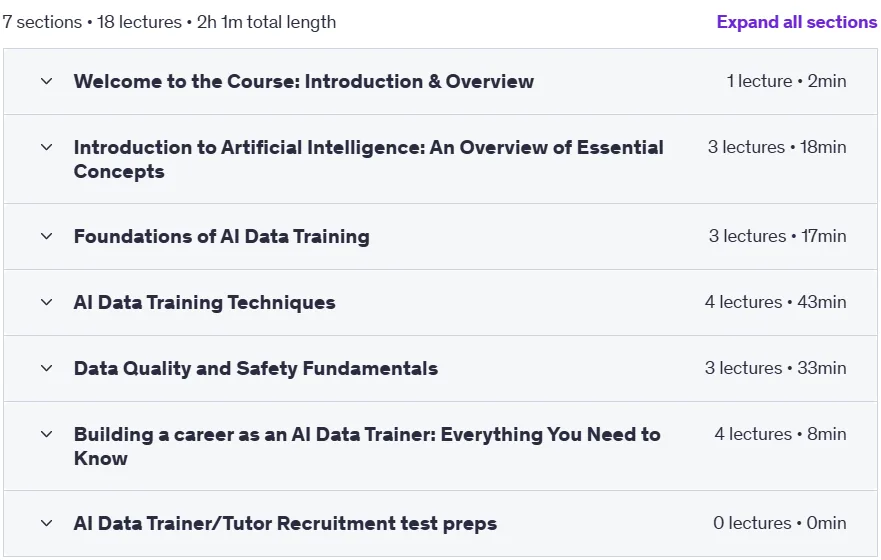Image resolution: width=881 pixels, height=560 pixels.
Task: Expand Introduction to Artificial Intelligence section chevron
Action: 47,148
